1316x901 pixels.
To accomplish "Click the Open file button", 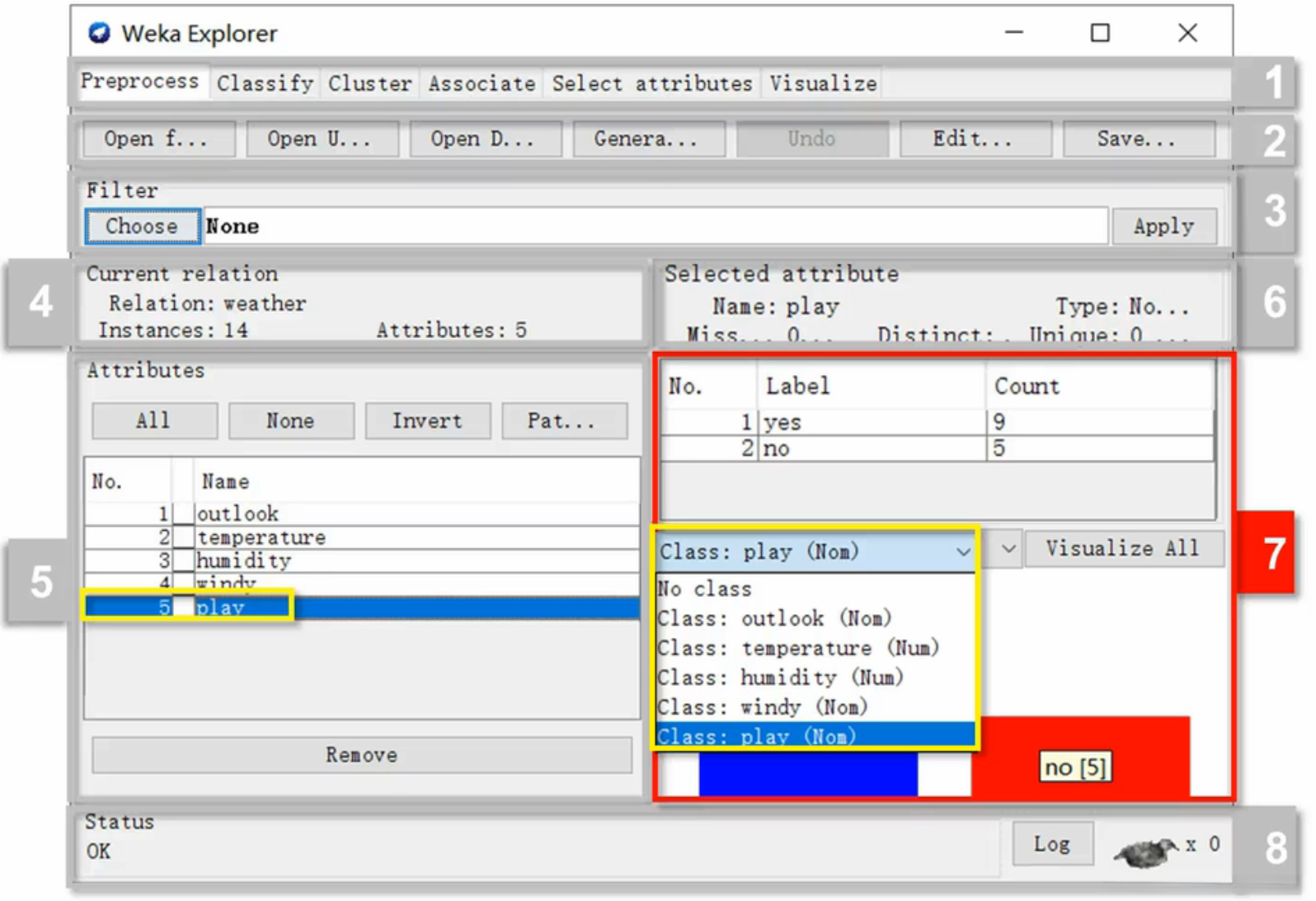I will [159, 138].
